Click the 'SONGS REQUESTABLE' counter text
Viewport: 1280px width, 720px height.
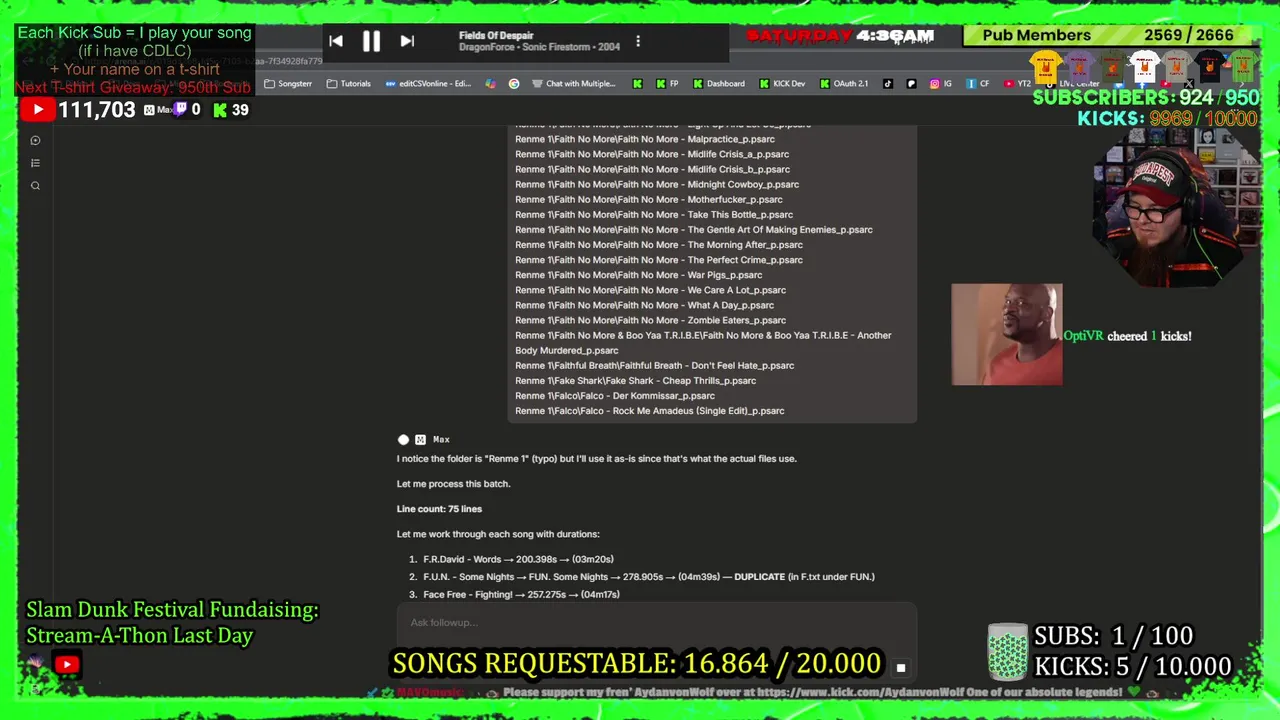[636, 663]
